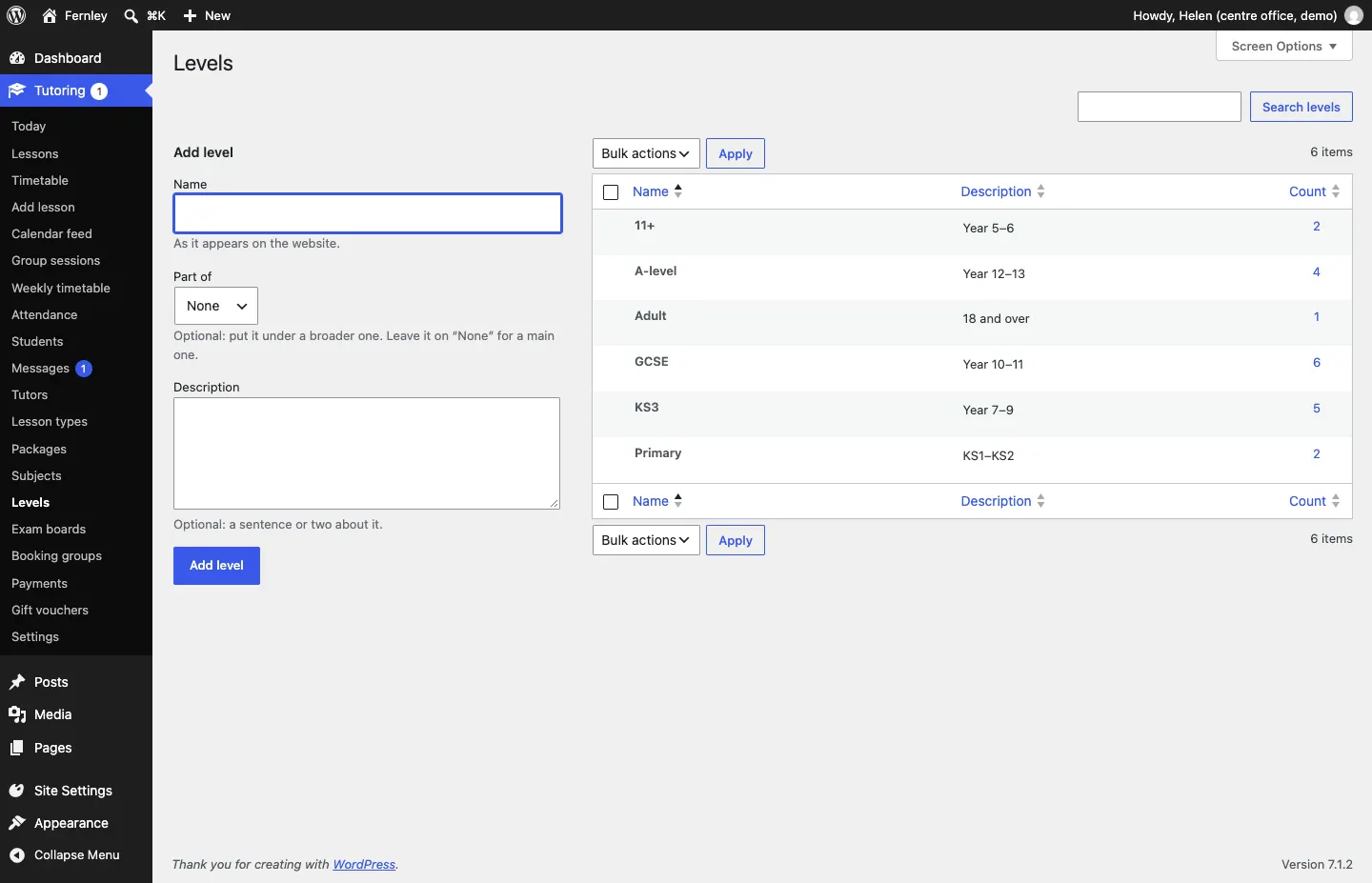Click the Messages unread count badge
The height and width of the screenshot is (883, 1372).
[84, 369]
